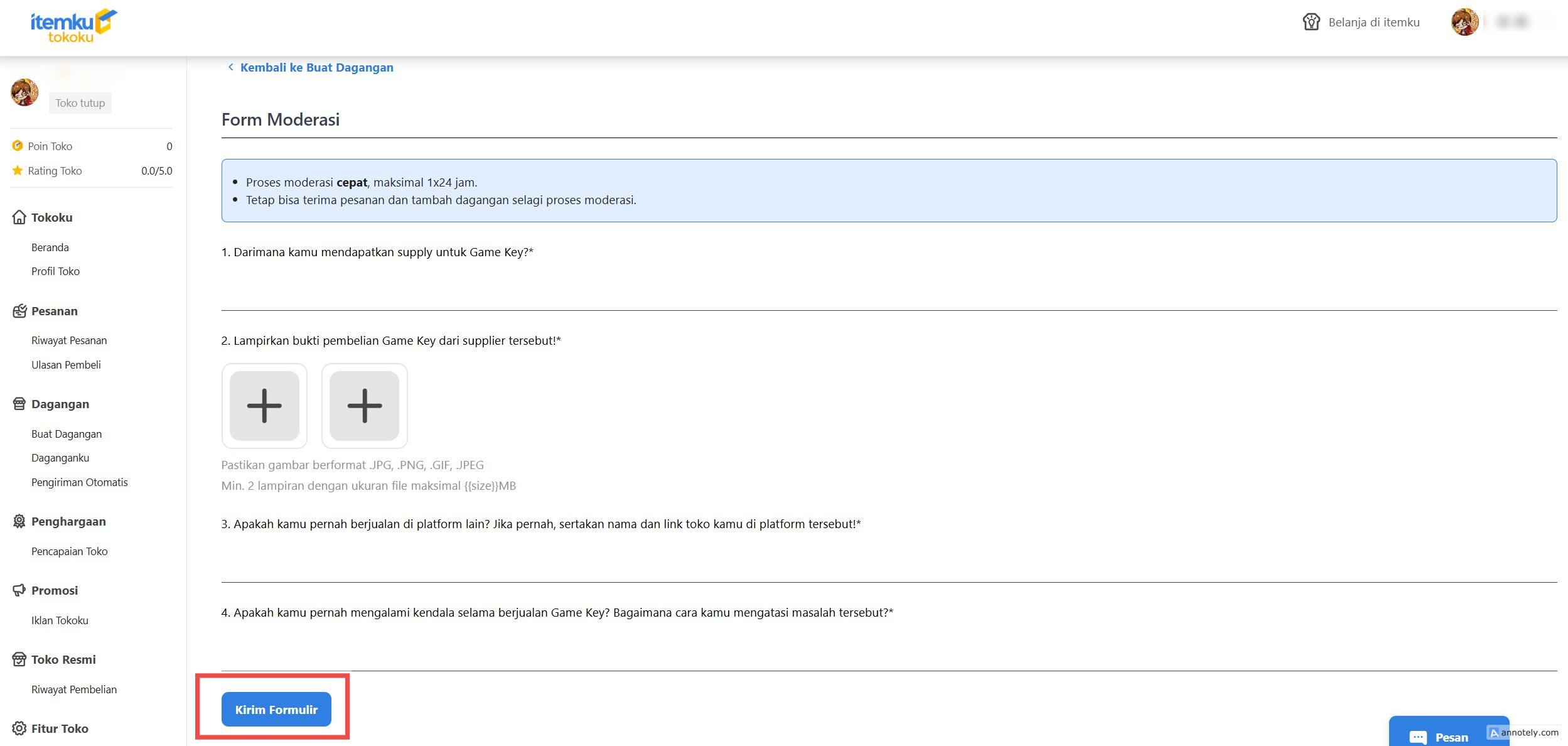The image size is (1568, 746).
Task: Go to Riwayat Pesanan menu item
Action: [x=69, y=340]
